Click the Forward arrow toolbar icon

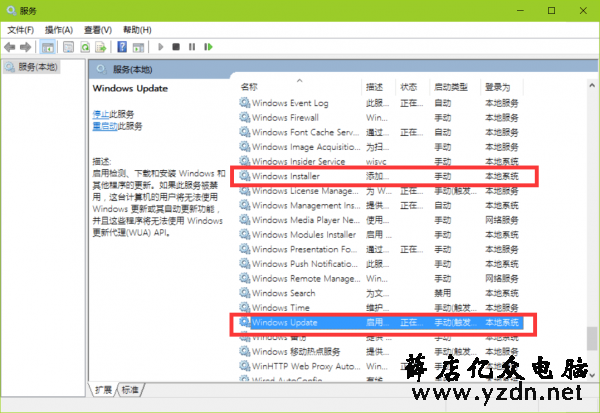26,47
